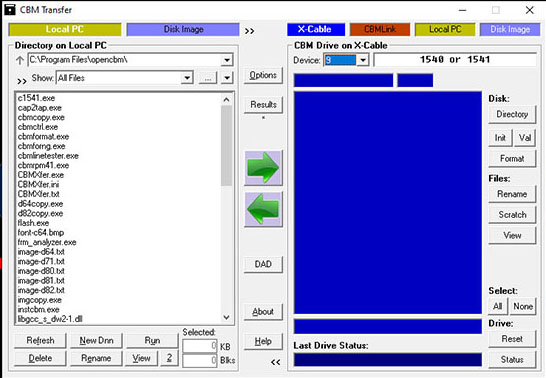Switch to the X-Cable tab

click(316, 29)
